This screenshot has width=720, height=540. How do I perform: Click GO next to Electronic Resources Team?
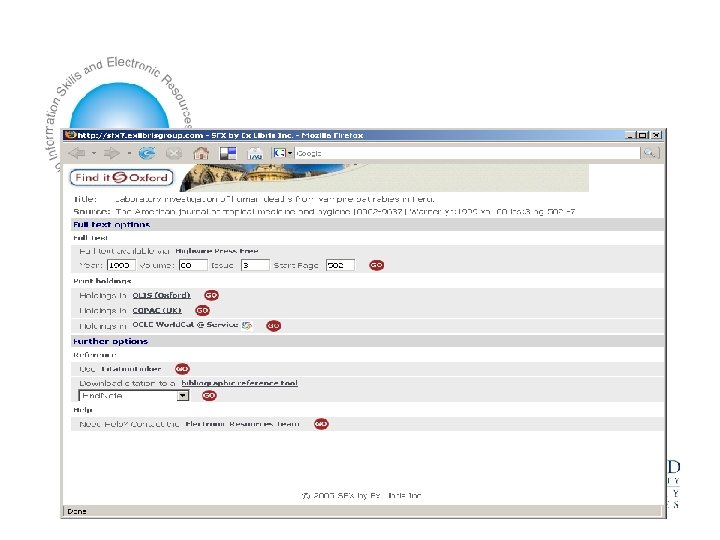click(x=321, y=424)
